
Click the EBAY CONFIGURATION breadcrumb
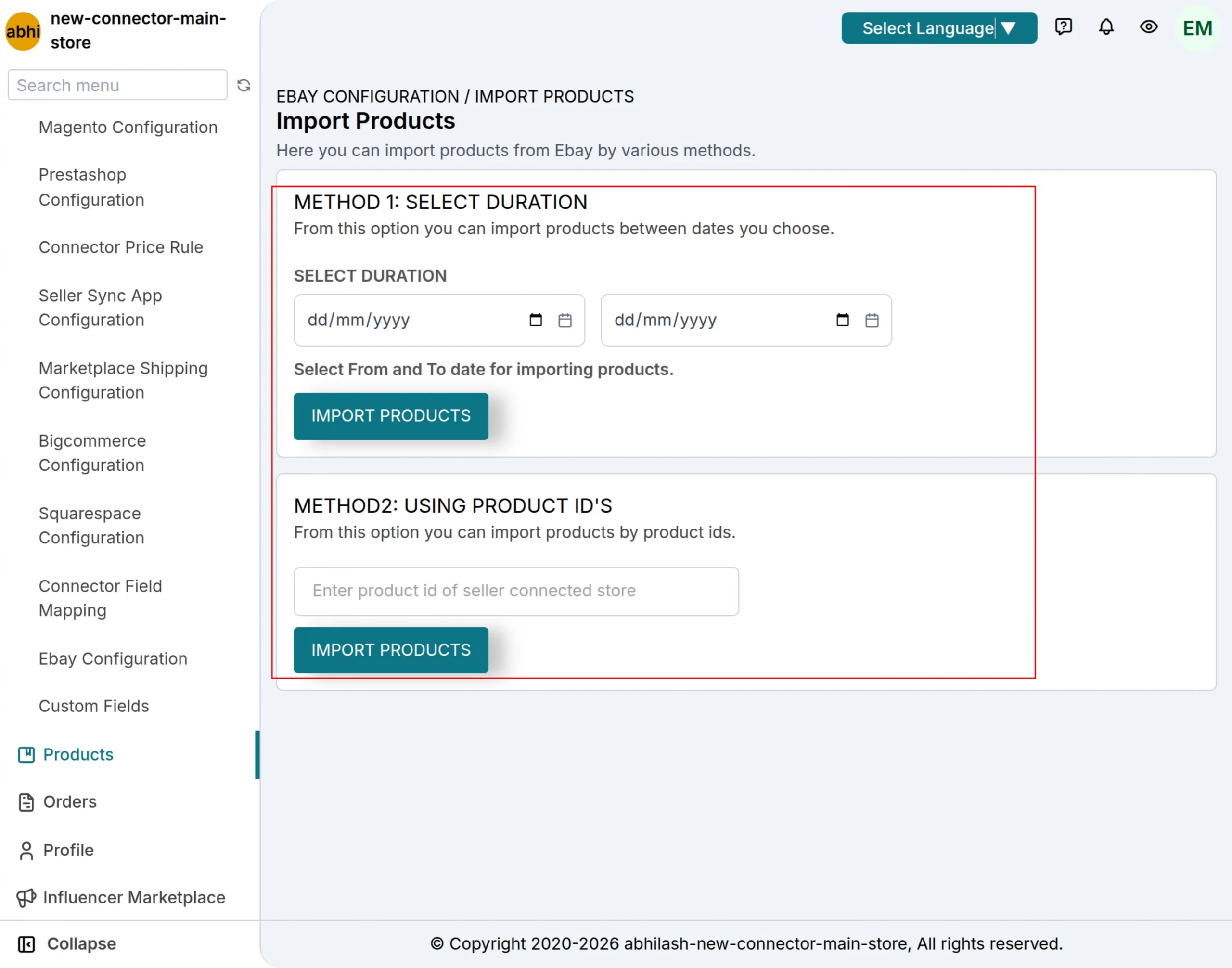pos(368,96)
